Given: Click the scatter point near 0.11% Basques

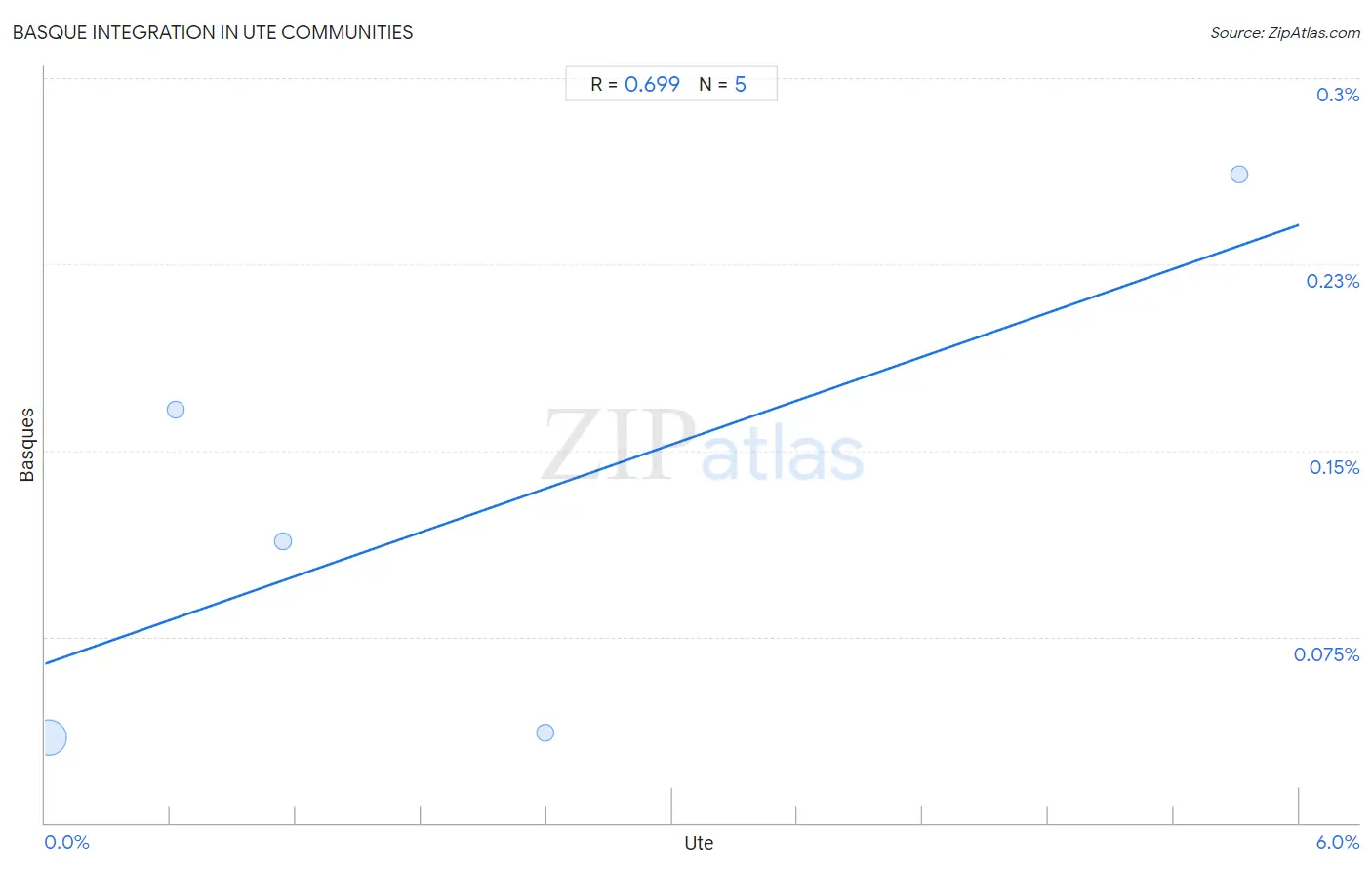Looking at the screenshot, I should pyautogui.click(x=283, y=541).
